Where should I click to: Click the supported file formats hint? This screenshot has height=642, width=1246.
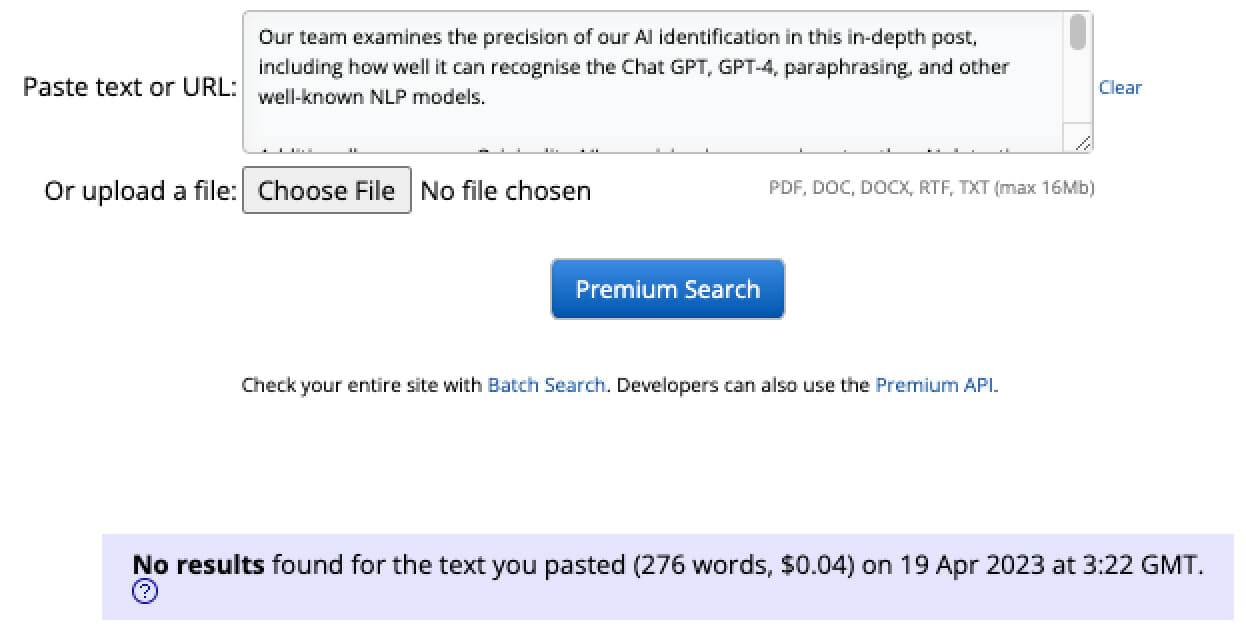tap(931, 188)
